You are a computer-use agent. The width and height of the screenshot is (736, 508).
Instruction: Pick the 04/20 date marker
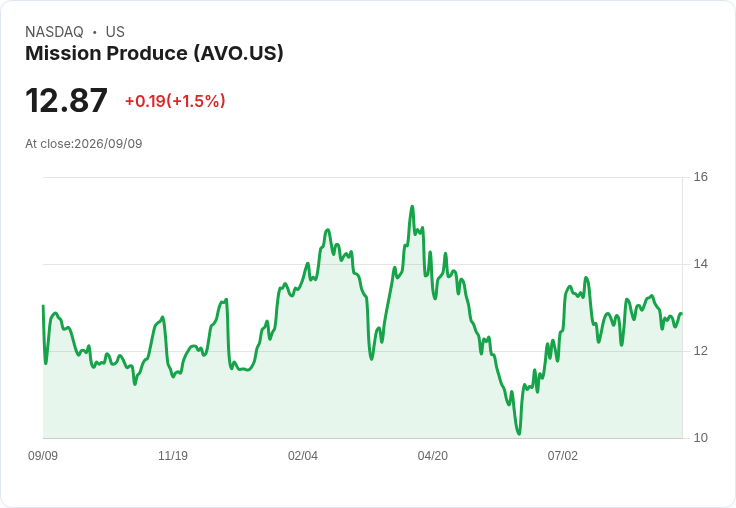pos(433,455)
